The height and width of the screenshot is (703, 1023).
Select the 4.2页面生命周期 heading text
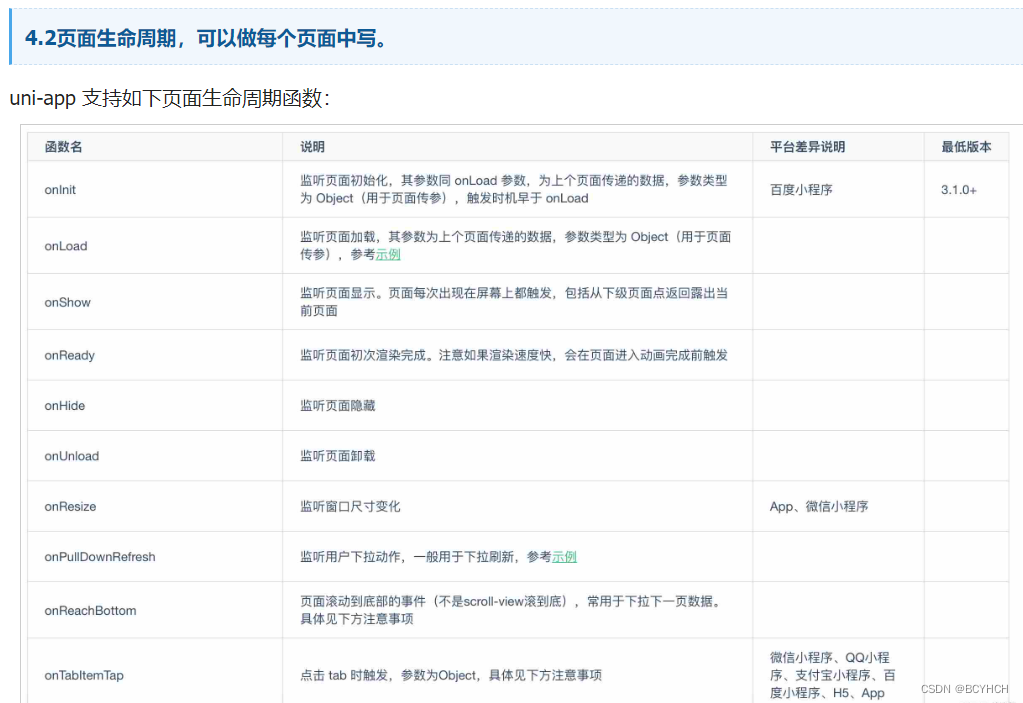tap(208, 38)
